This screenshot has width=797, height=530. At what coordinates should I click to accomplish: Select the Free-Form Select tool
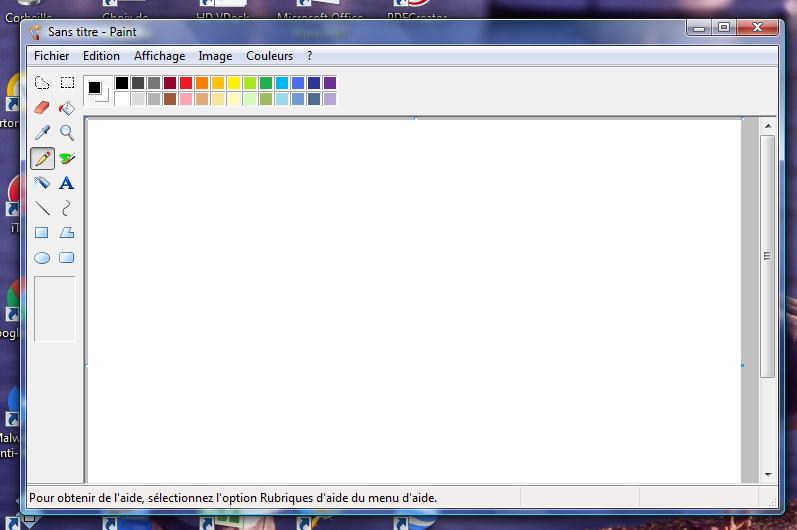pyautogui.click(x=42, y=83)
